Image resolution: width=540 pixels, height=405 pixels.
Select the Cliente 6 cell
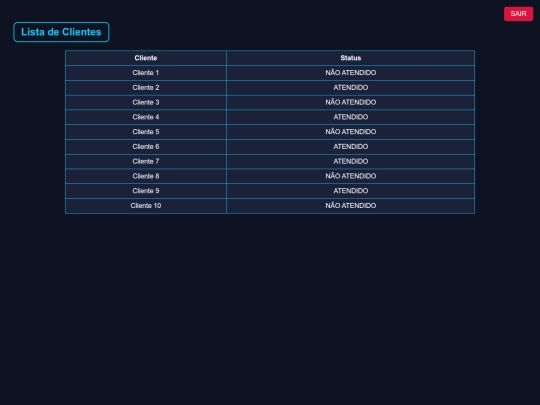[146, 147]
